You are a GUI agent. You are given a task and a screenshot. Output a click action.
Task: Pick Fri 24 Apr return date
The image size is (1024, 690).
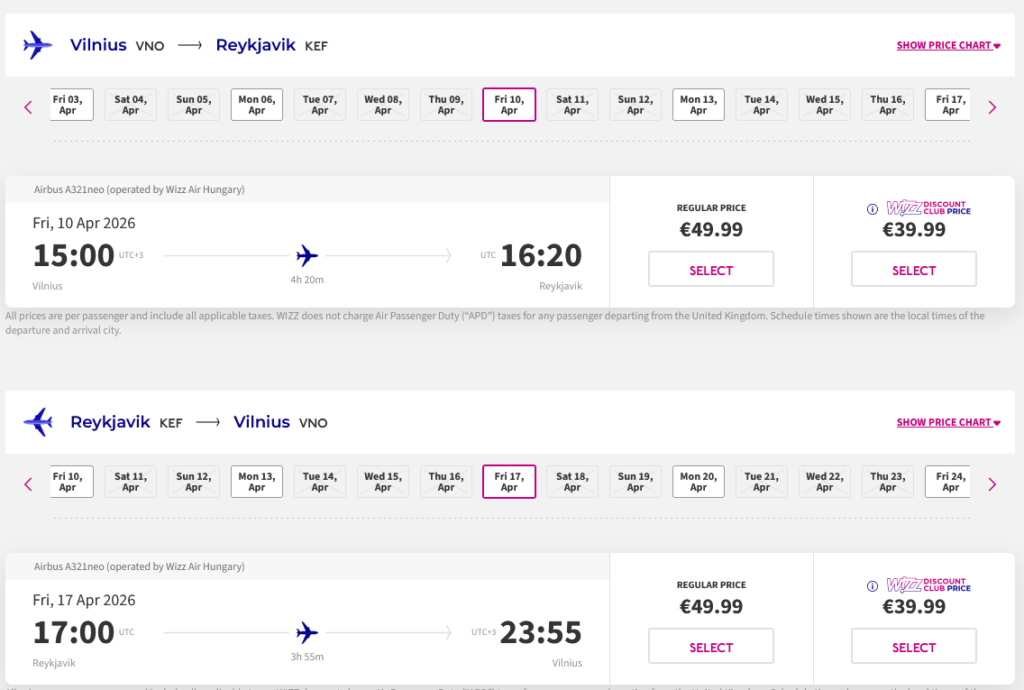tap(950, 482)
